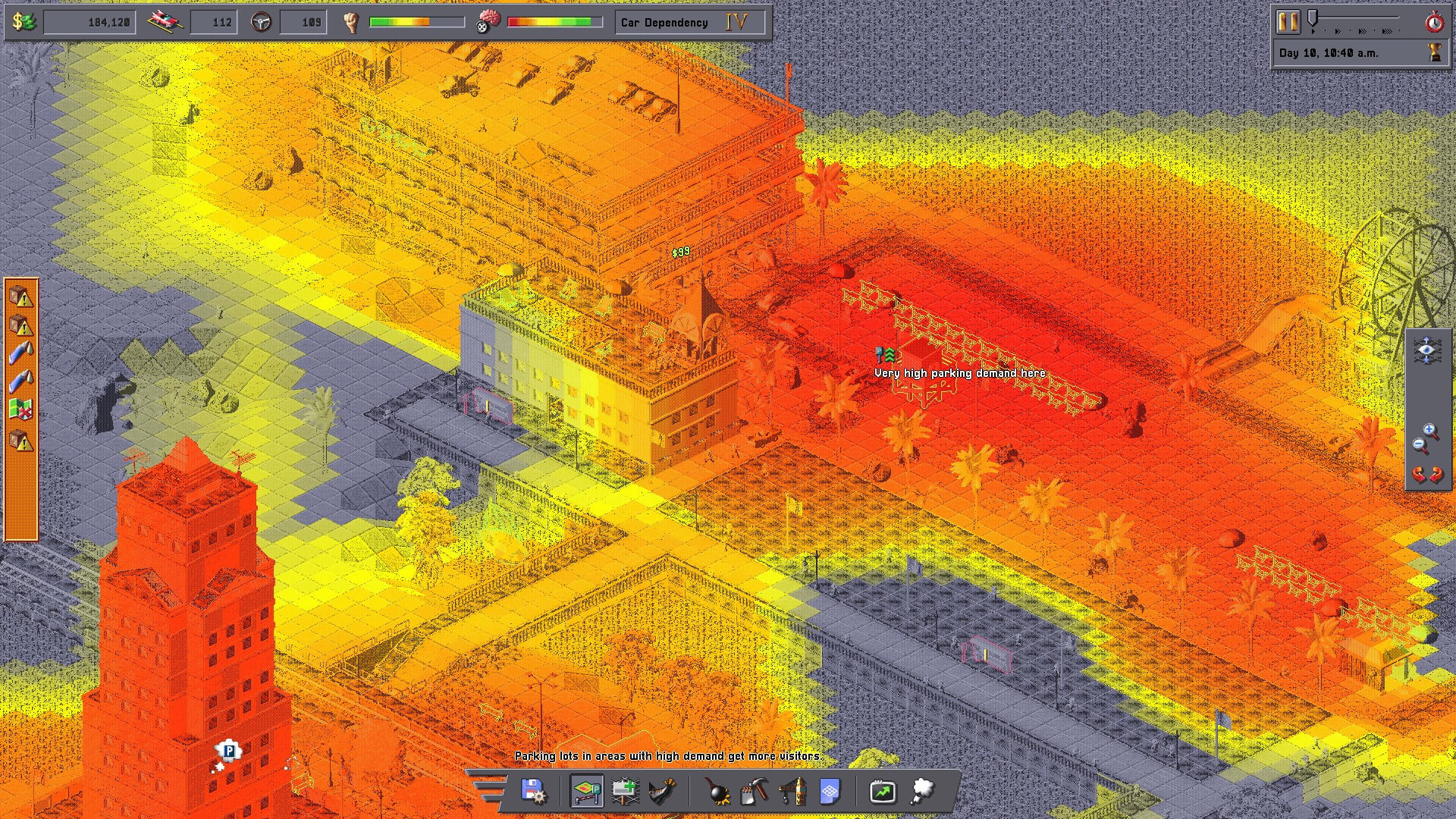The image size is (1456, 819).
Task: Open the second warning box notification
Action: [x=21, y=325]
